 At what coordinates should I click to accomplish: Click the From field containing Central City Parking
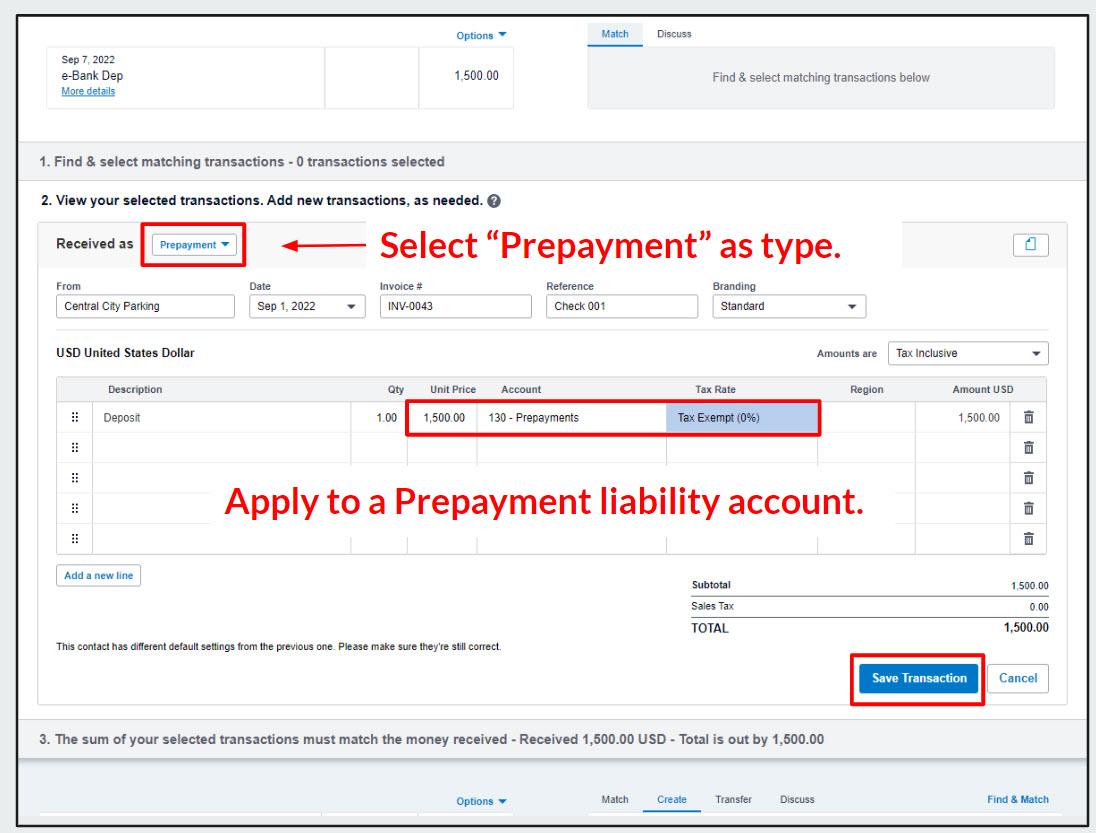[x=145, y=307]
